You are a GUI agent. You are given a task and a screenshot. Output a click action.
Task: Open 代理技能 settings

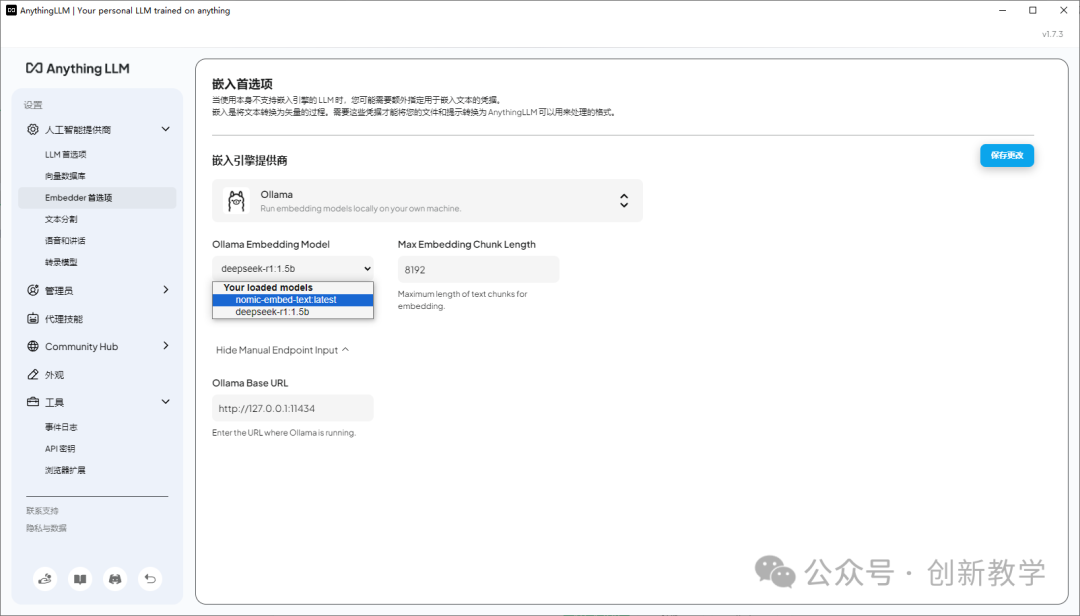(x=64, y=318)
